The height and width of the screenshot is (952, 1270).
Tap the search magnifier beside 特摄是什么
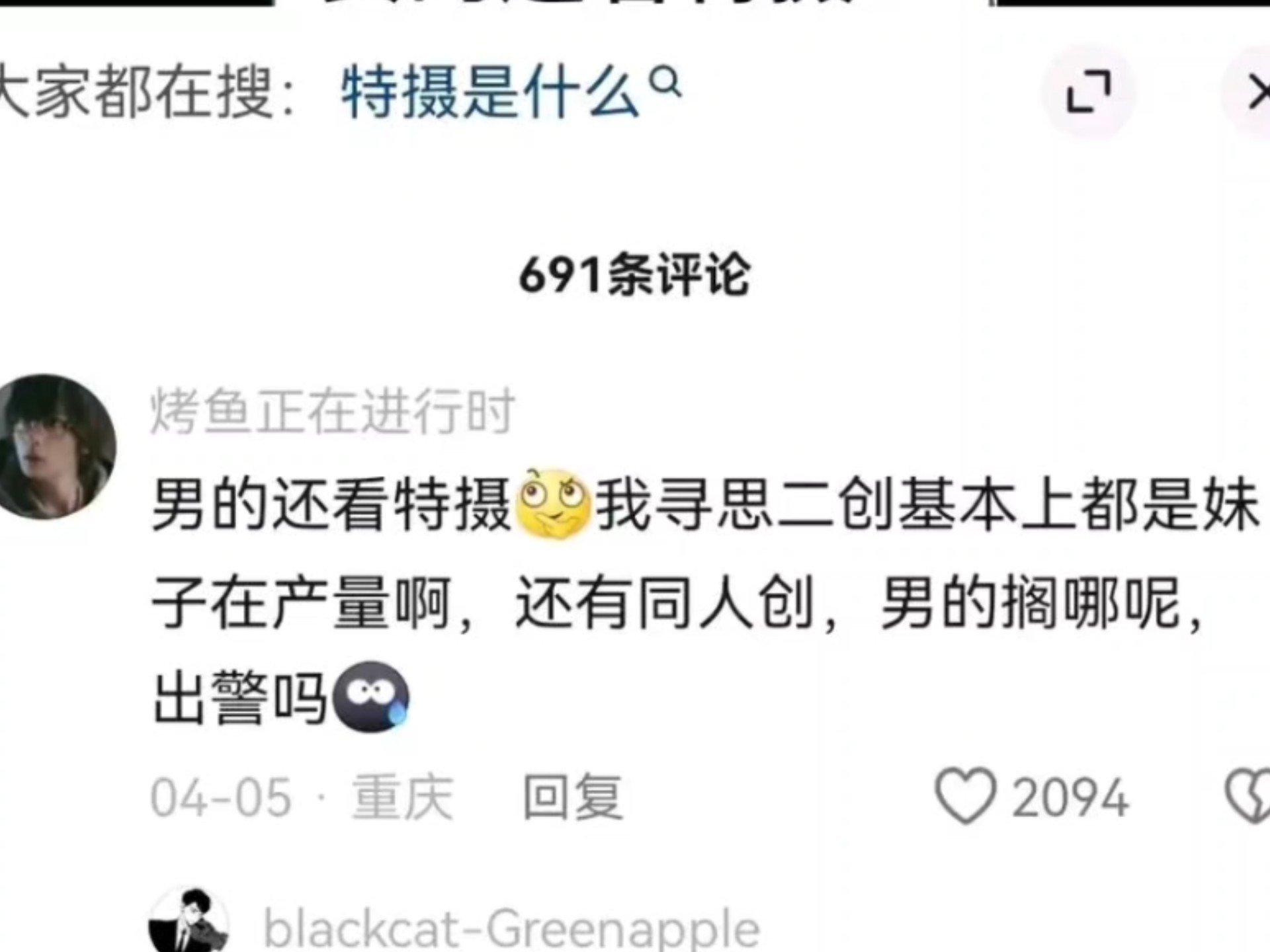coord(665,84)
